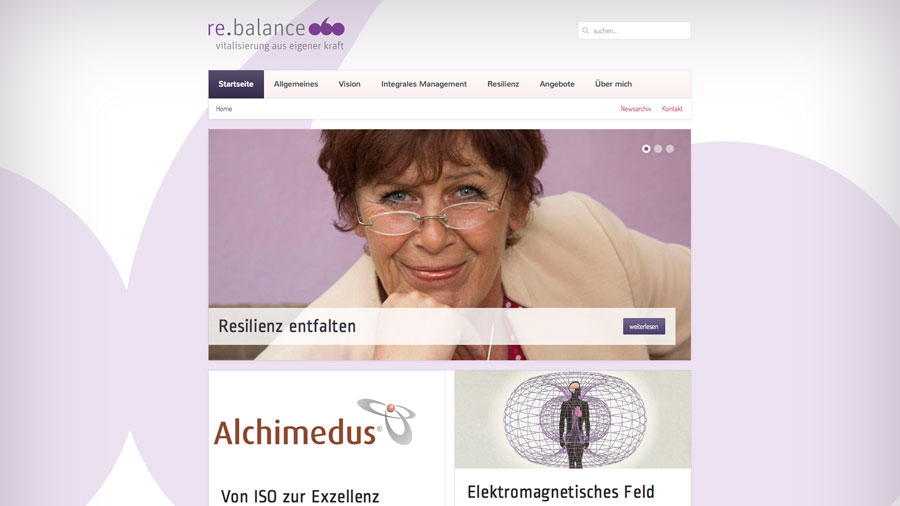Open the Über mich menu item
This screenshot has width=900, height=506.
coord(613,84)
